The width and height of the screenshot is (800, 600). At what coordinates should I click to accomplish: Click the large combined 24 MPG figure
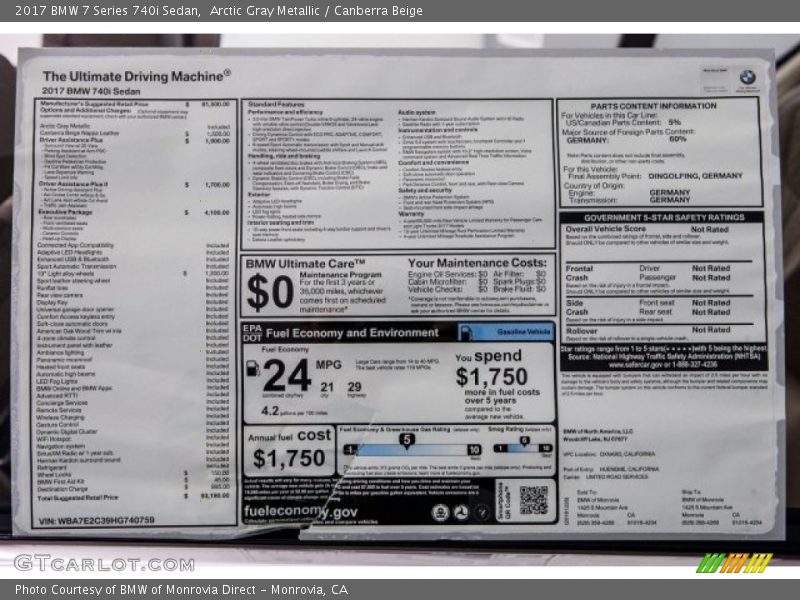(x=287, y=375)
